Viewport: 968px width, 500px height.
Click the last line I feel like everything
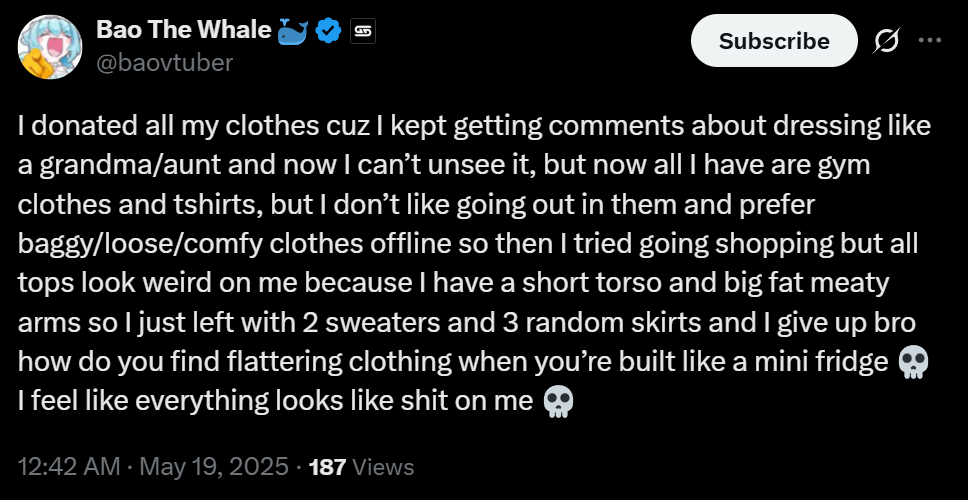296,402
